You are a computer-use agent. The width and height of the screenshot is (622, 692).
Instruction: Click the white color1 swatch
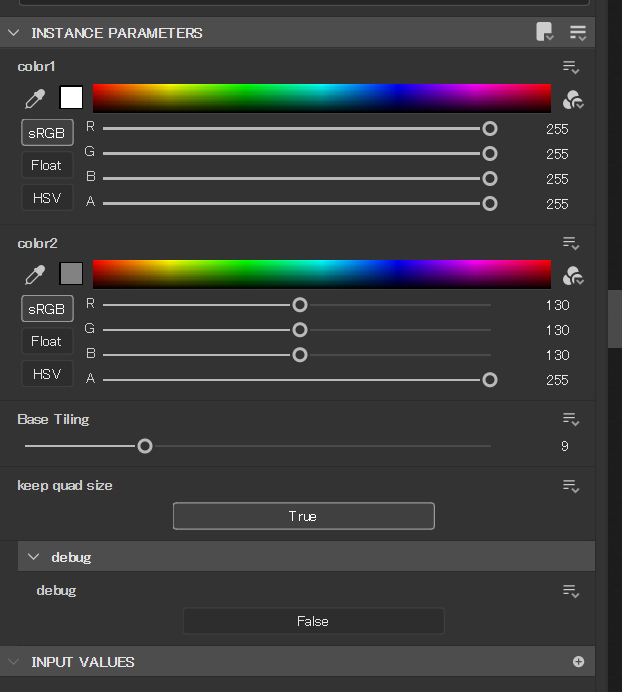[x=71, y=98]
